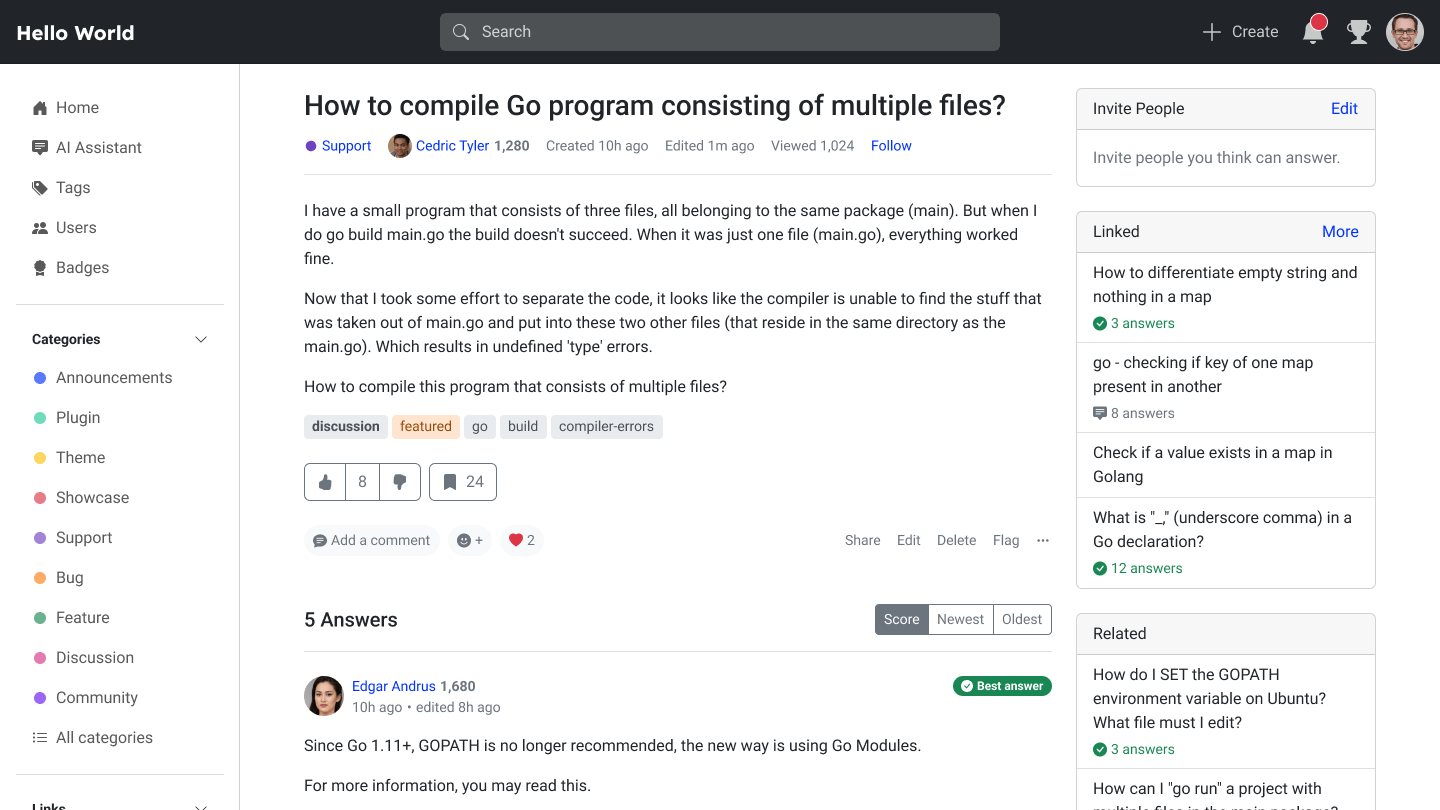Follow this question
This screenshot has height=810, width=1440.
[x=891, y=146]
